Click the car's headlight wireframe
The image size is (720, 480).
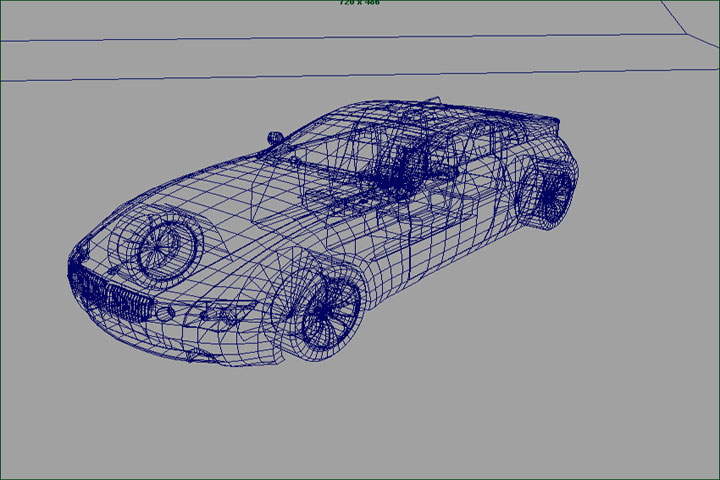coord(221,312)
